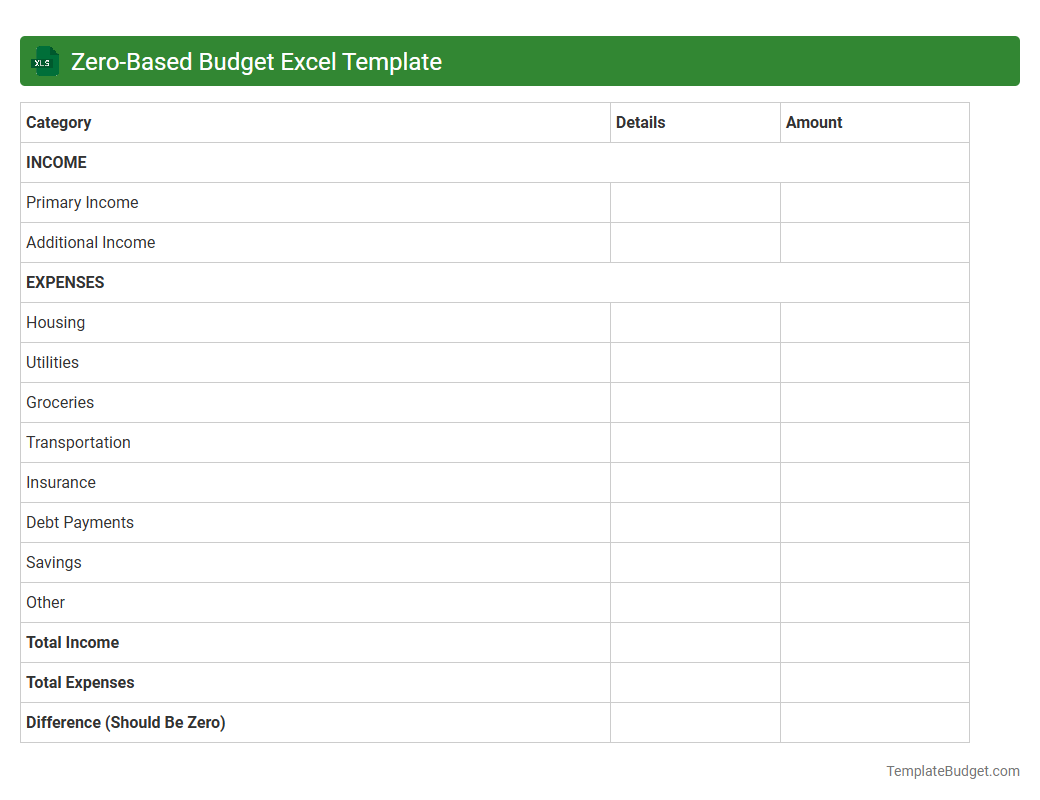Click the Amount cell next to Total Income

[874, 642]
